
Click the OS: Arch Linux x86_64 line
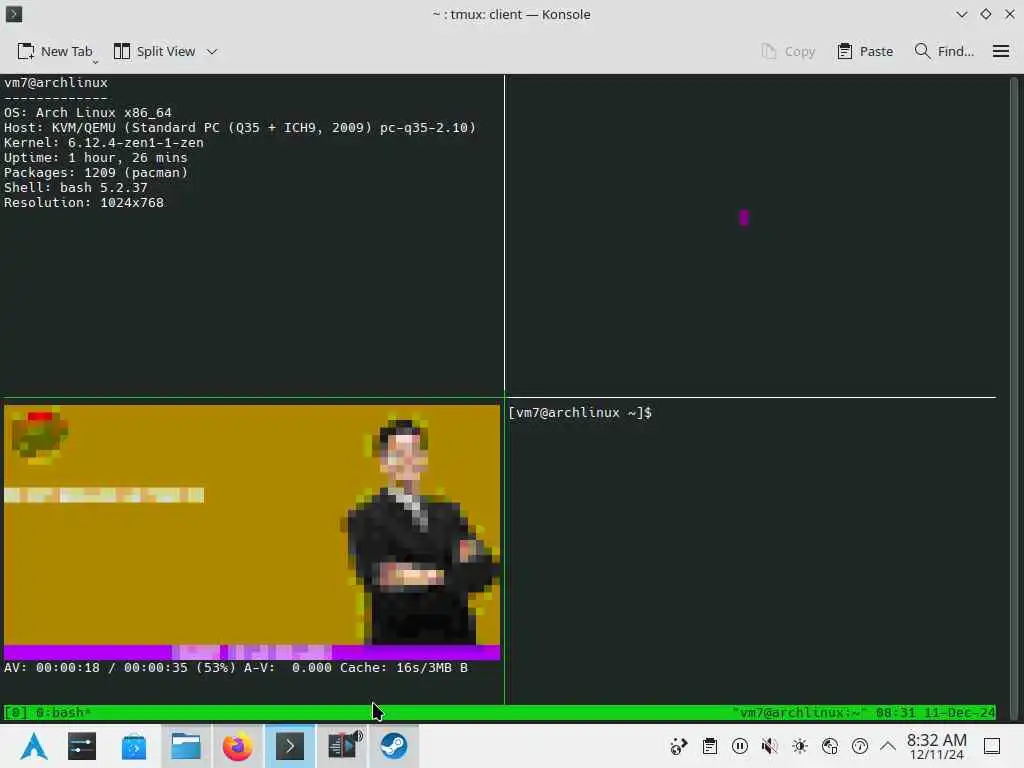[x=88, y=112]
